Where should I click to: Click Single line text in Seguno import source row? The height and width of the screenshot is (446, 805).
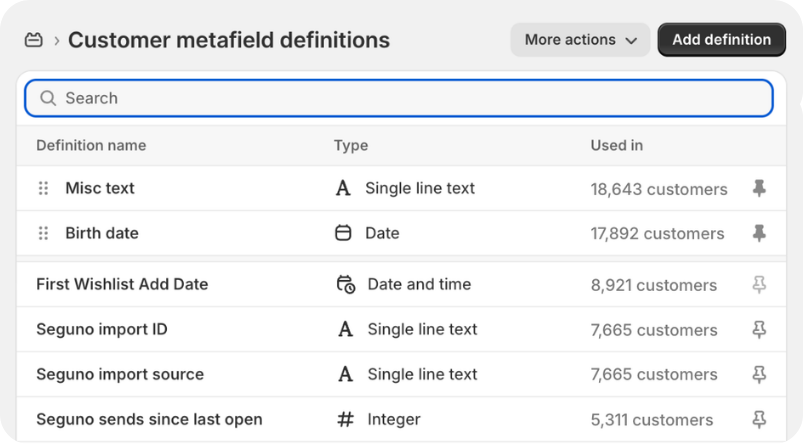422,375
